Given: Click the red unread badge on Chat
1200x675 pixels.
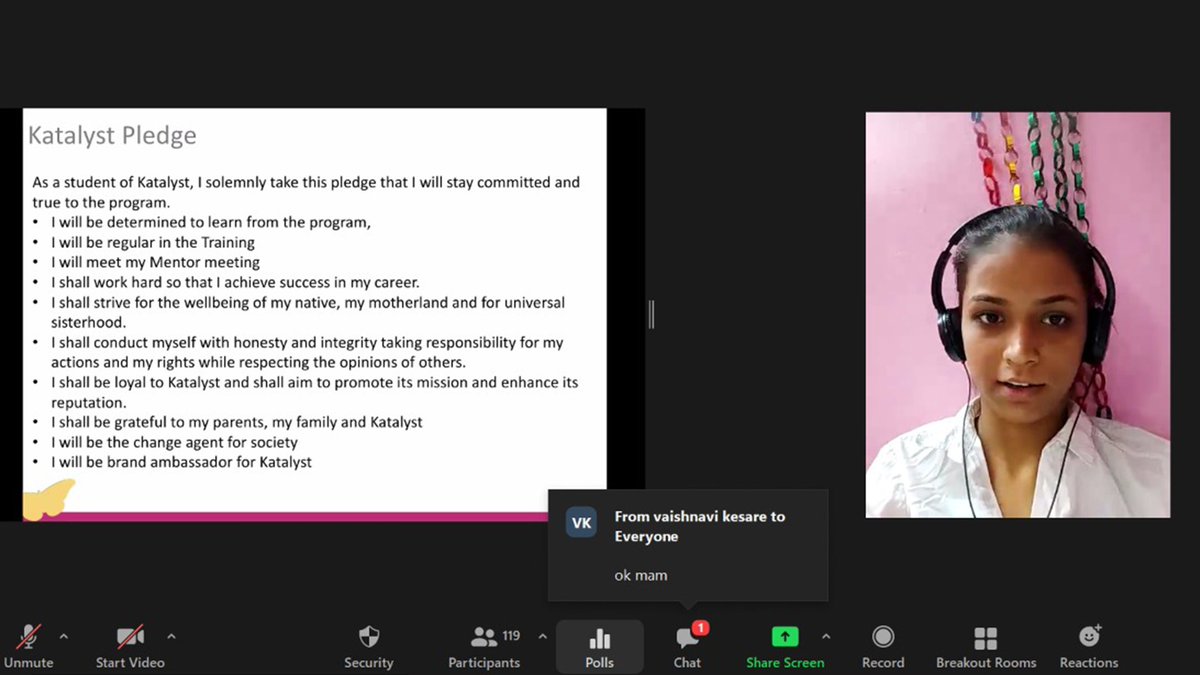Looking at the screenshot, I should coord(701,628).
